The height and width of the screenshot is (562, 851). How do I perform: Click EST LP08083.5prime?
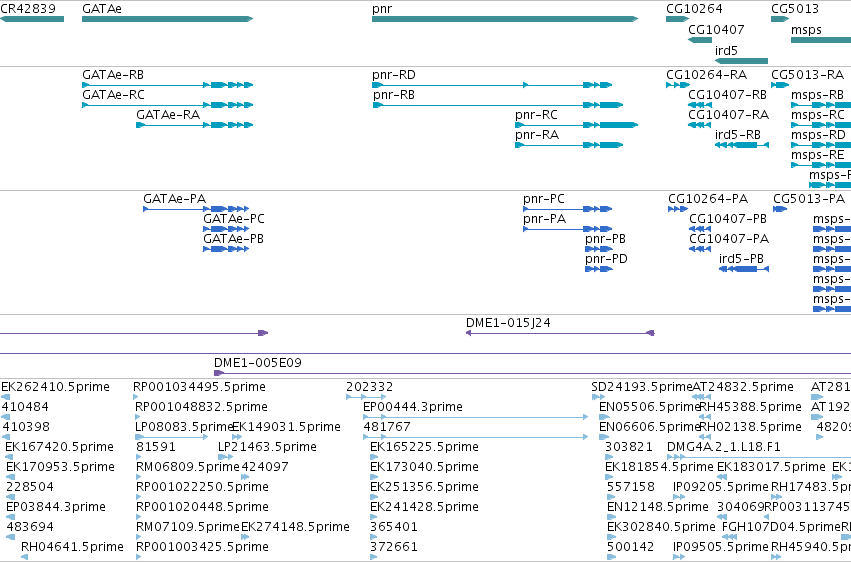[172, 437]
